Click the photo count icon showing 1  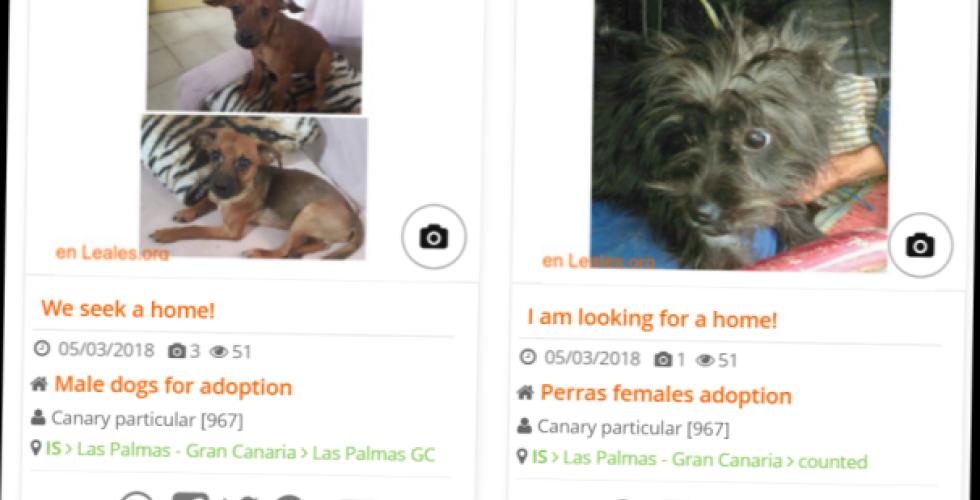pyautogui.click(x=663, y=360)
